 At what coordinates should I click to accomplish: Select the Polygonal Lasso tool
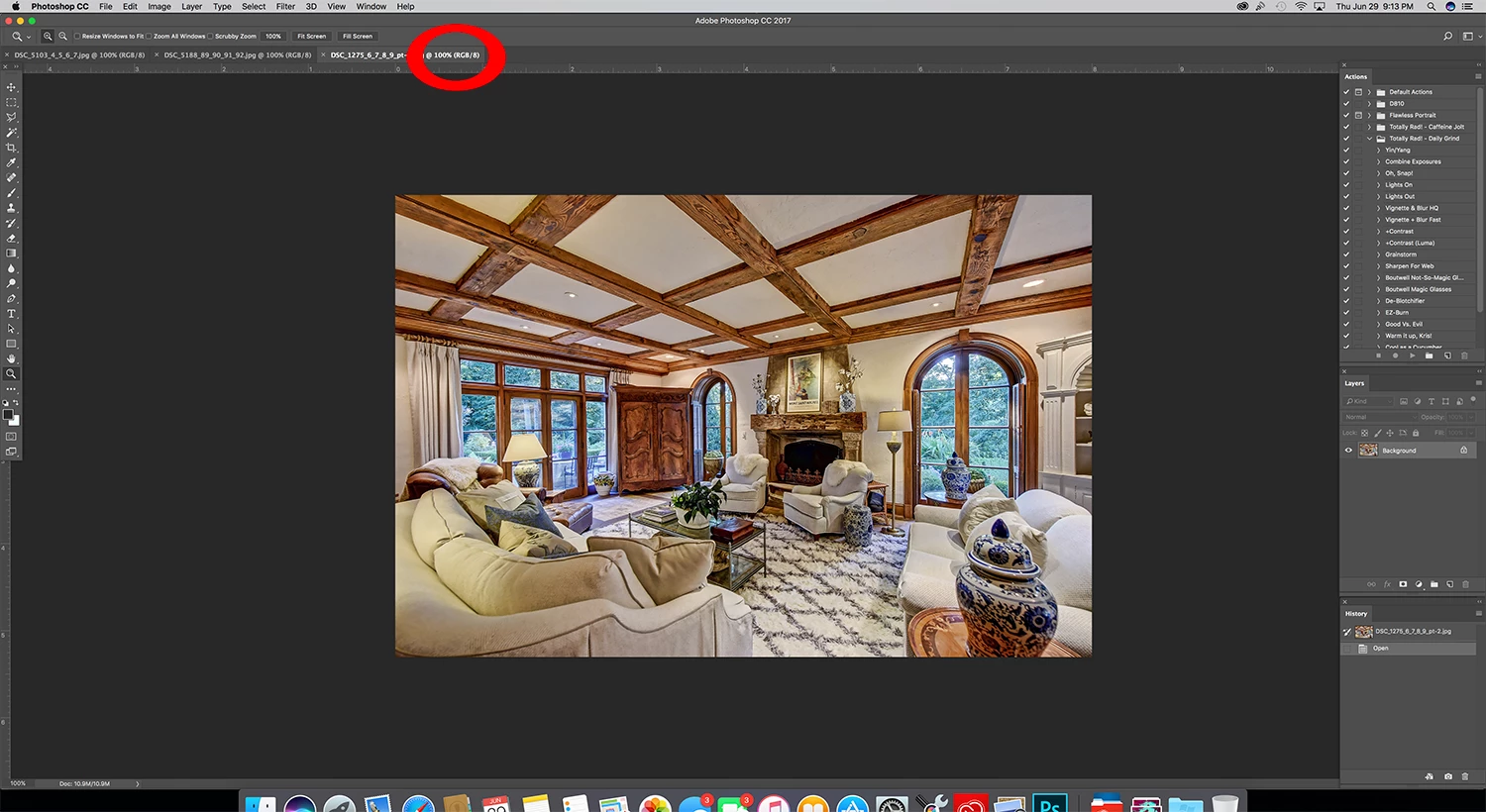point(11,117)
